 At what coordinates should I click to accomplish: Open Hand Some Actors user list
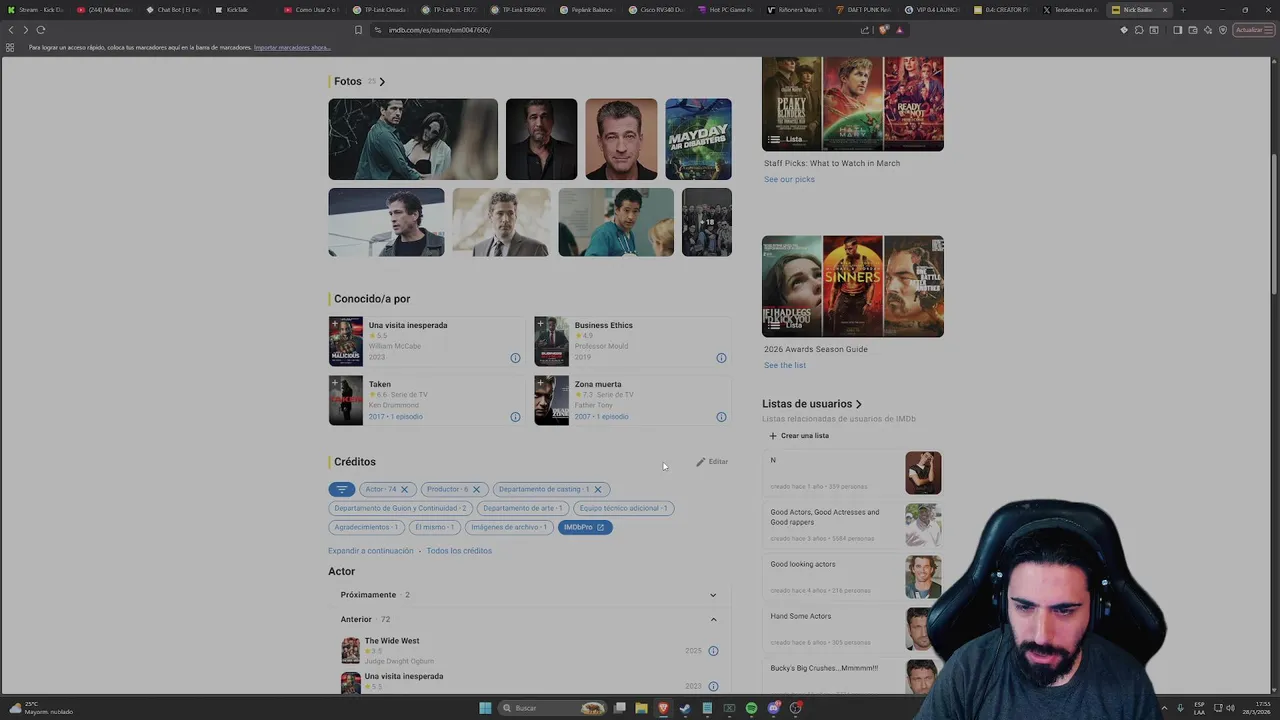801,616
